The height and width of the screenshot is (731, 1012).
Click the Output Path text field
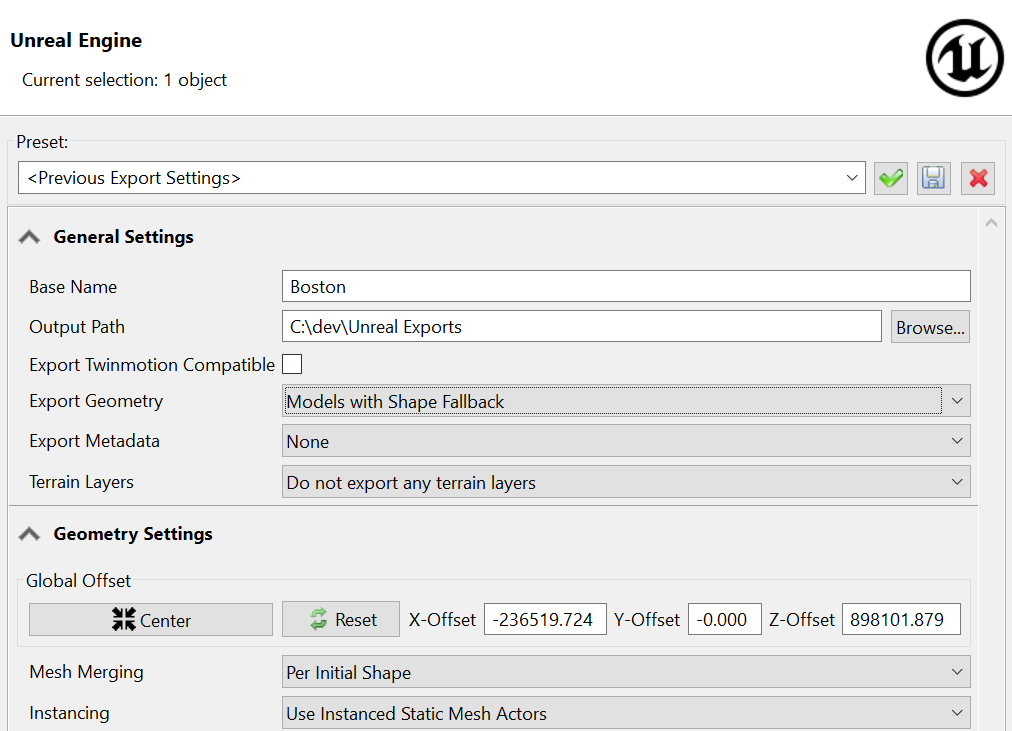click(581, 327)
